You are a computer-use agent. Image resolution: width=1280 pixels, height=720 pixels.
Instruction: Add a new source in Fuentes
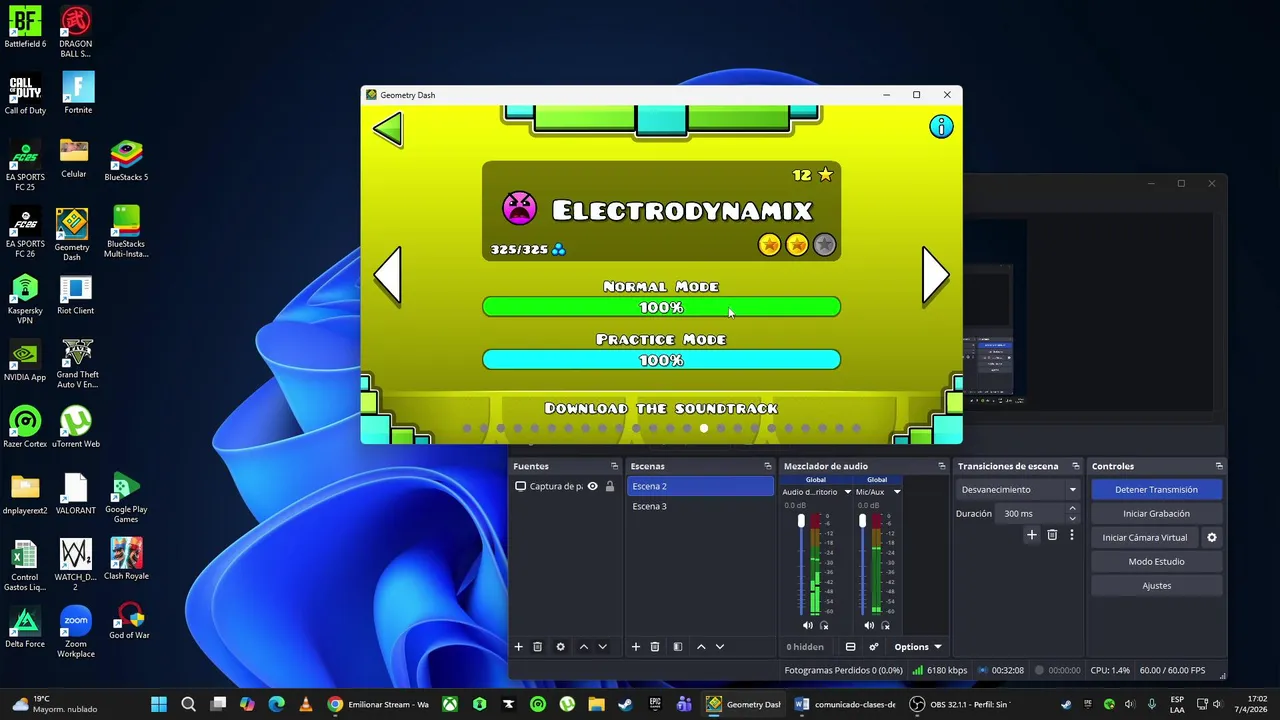[518, 647]
